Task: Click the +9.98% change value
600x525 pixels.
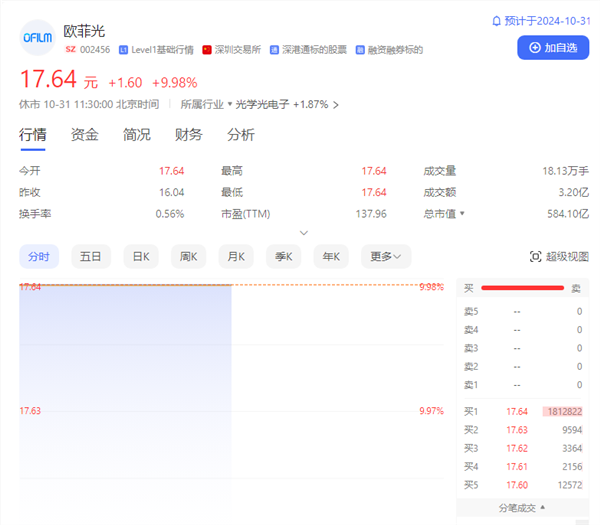Action: click(175, 83)
